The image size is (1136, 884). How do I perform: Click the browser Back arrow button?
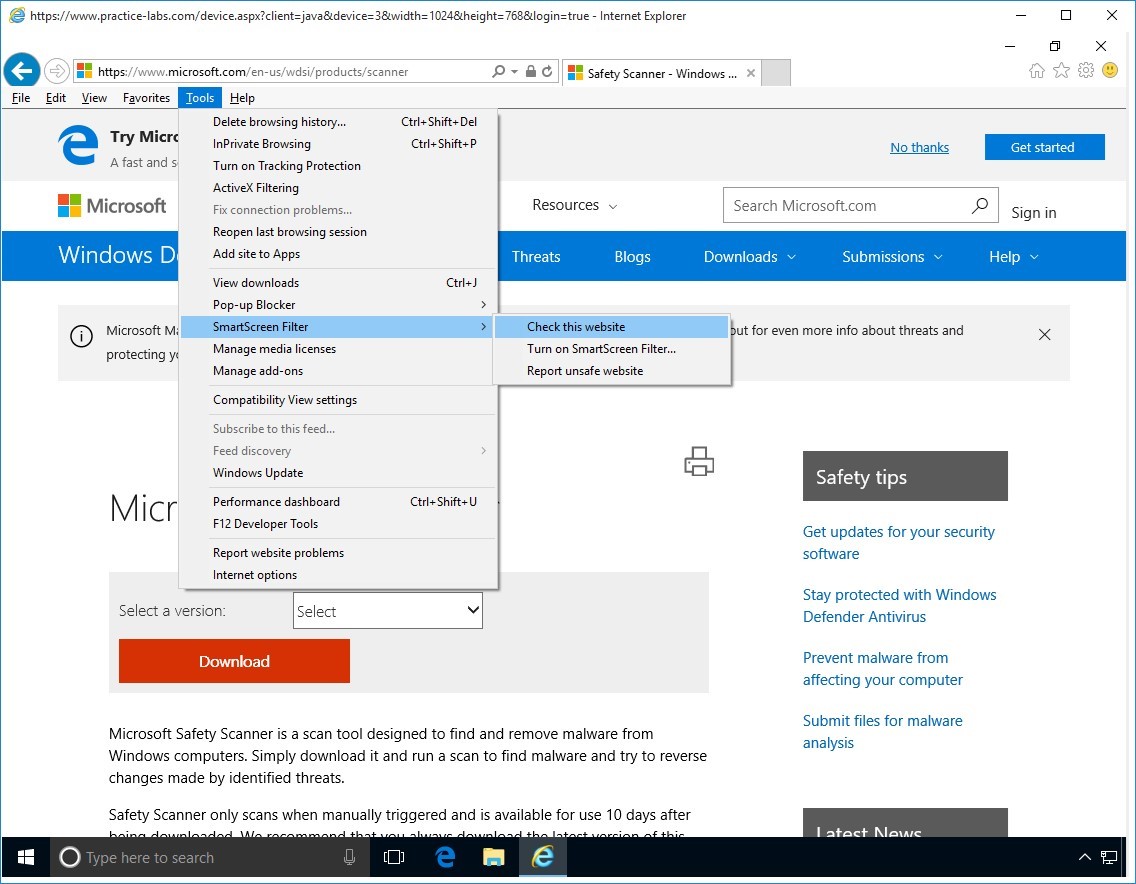(22, 71)
